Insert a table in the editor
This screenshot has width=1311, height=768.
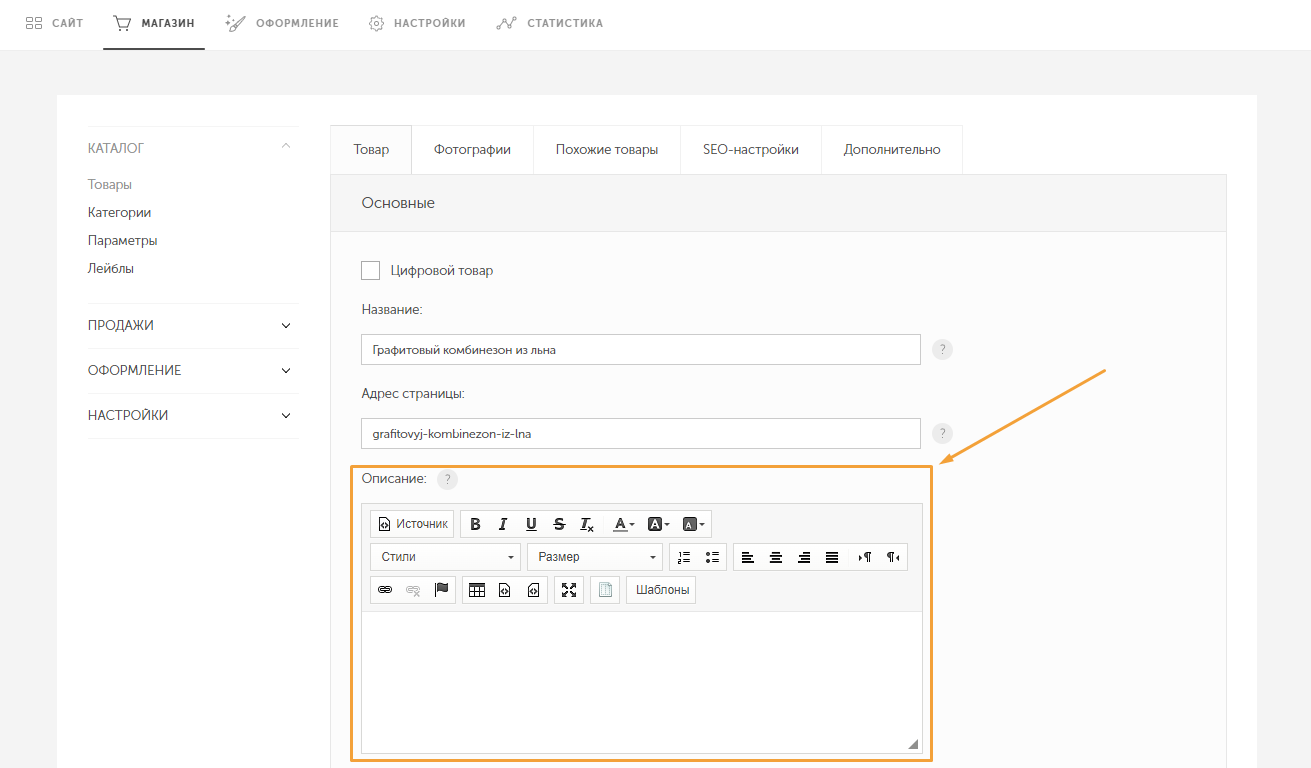[x=477, y=590]
